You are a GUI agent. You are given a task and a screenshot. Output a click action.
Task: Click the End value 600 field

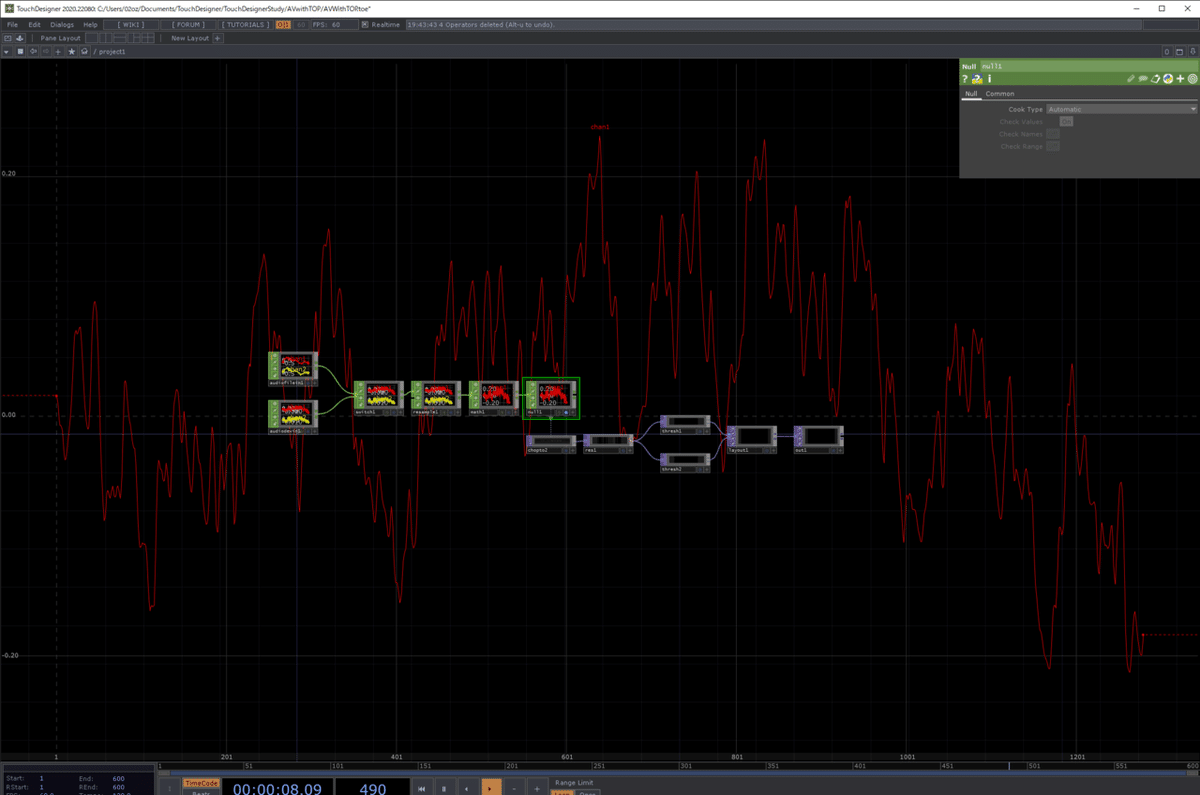coord(117,778)
